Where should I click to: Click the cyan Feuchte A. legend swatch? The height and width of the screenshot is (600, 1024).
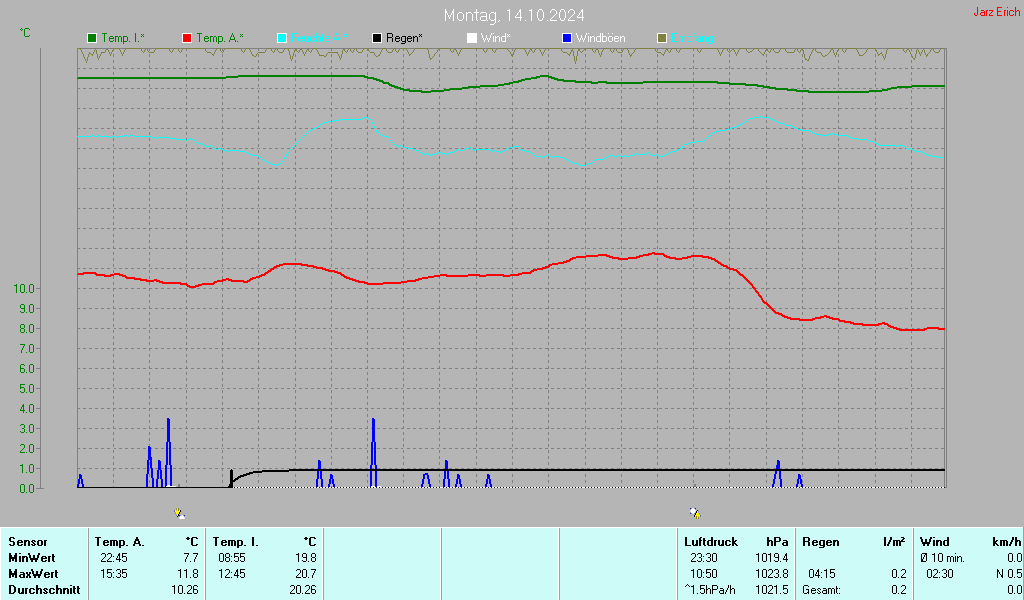click(x=282, y=38)
